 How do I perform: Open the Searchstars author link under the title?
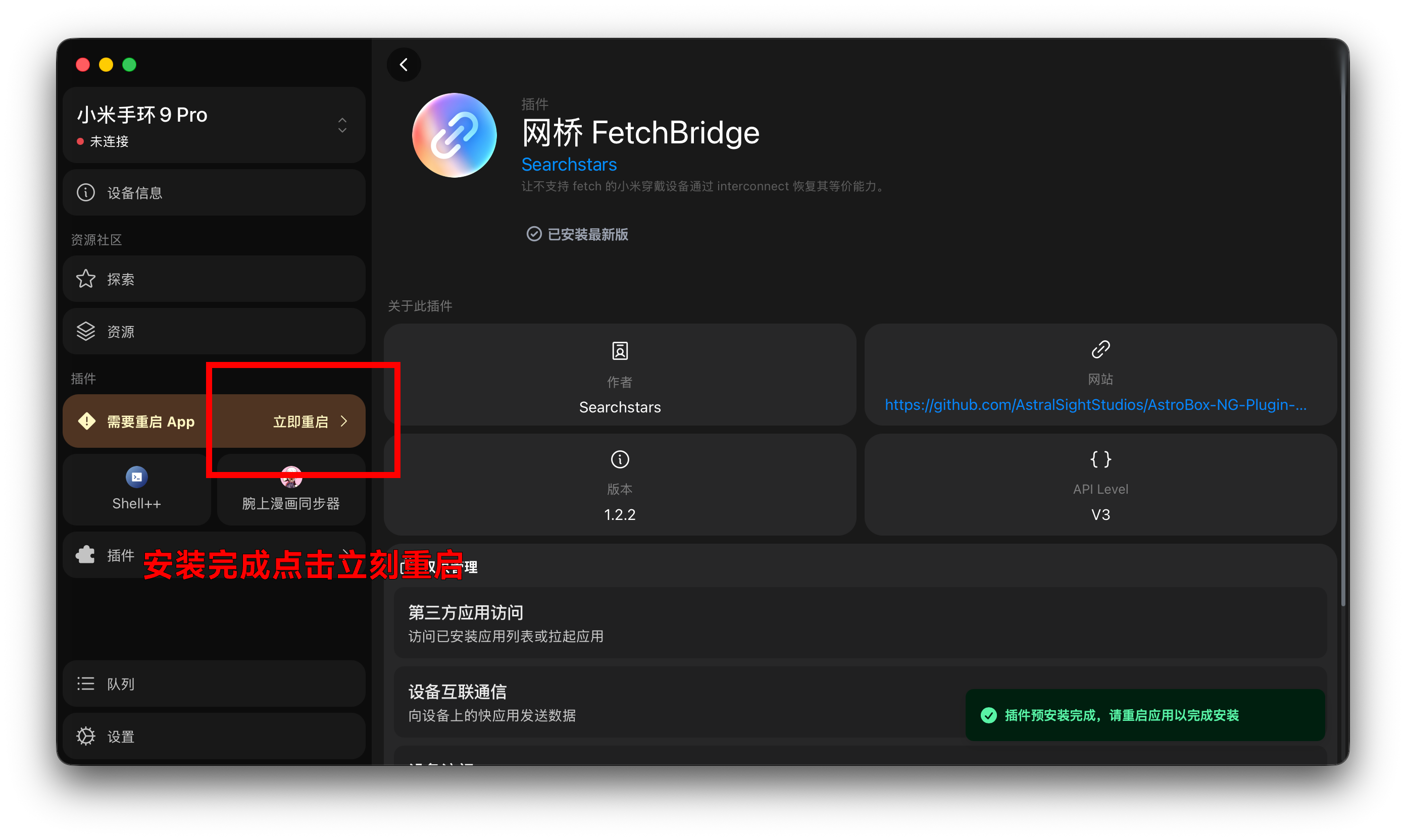(x=569, y=165)
